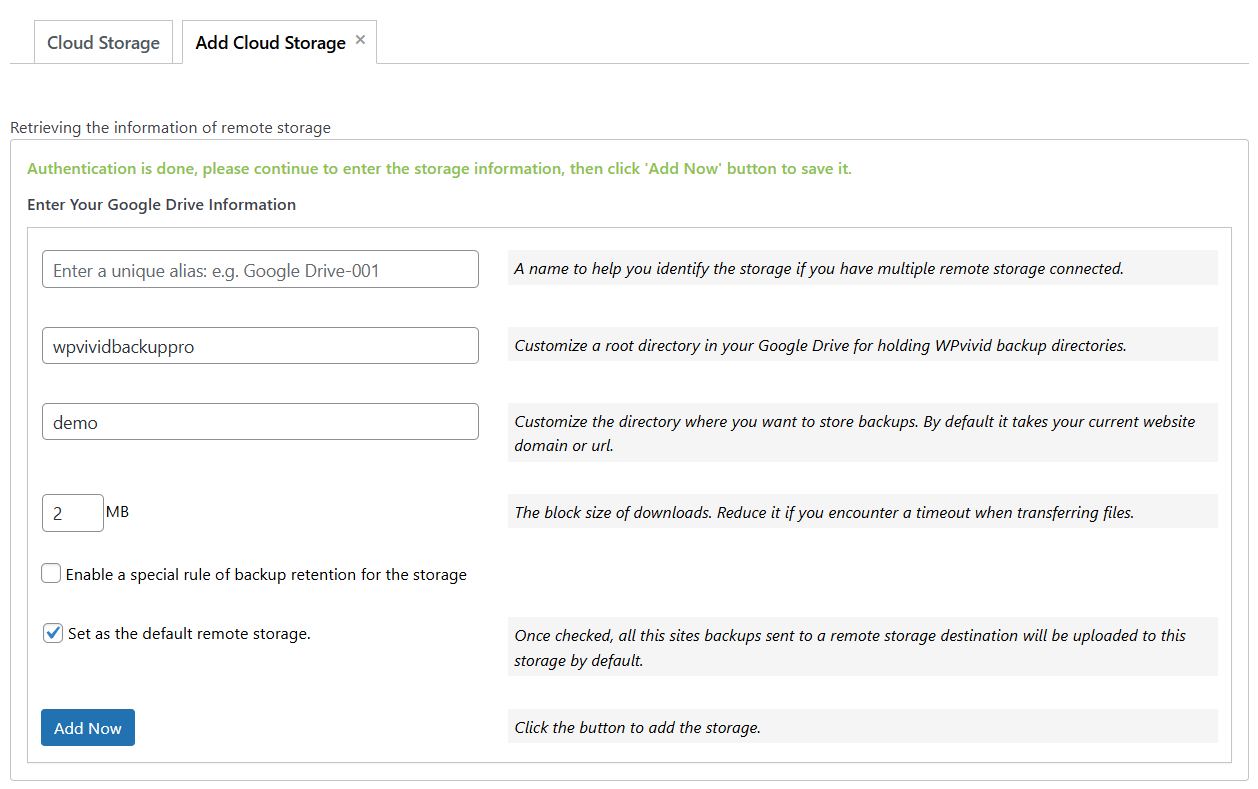Click the block size of downloads description
This screenshot has height=789, width=1258.
(x=824, y=512)
